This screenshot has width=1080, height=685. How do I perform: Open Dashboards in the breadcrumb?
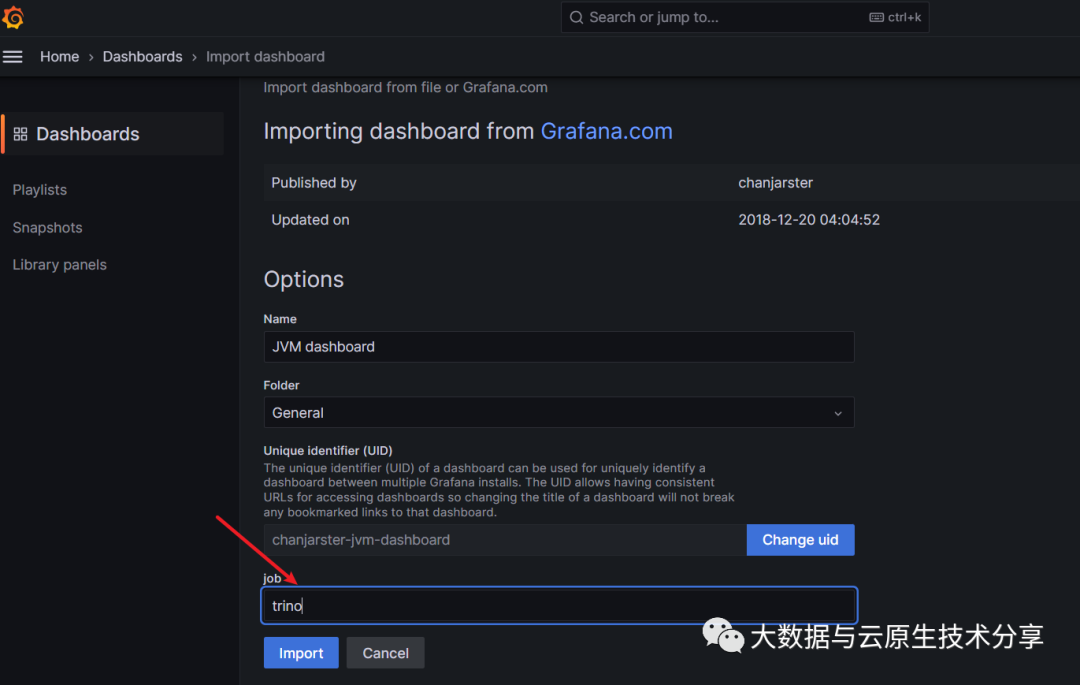(143, 56)
